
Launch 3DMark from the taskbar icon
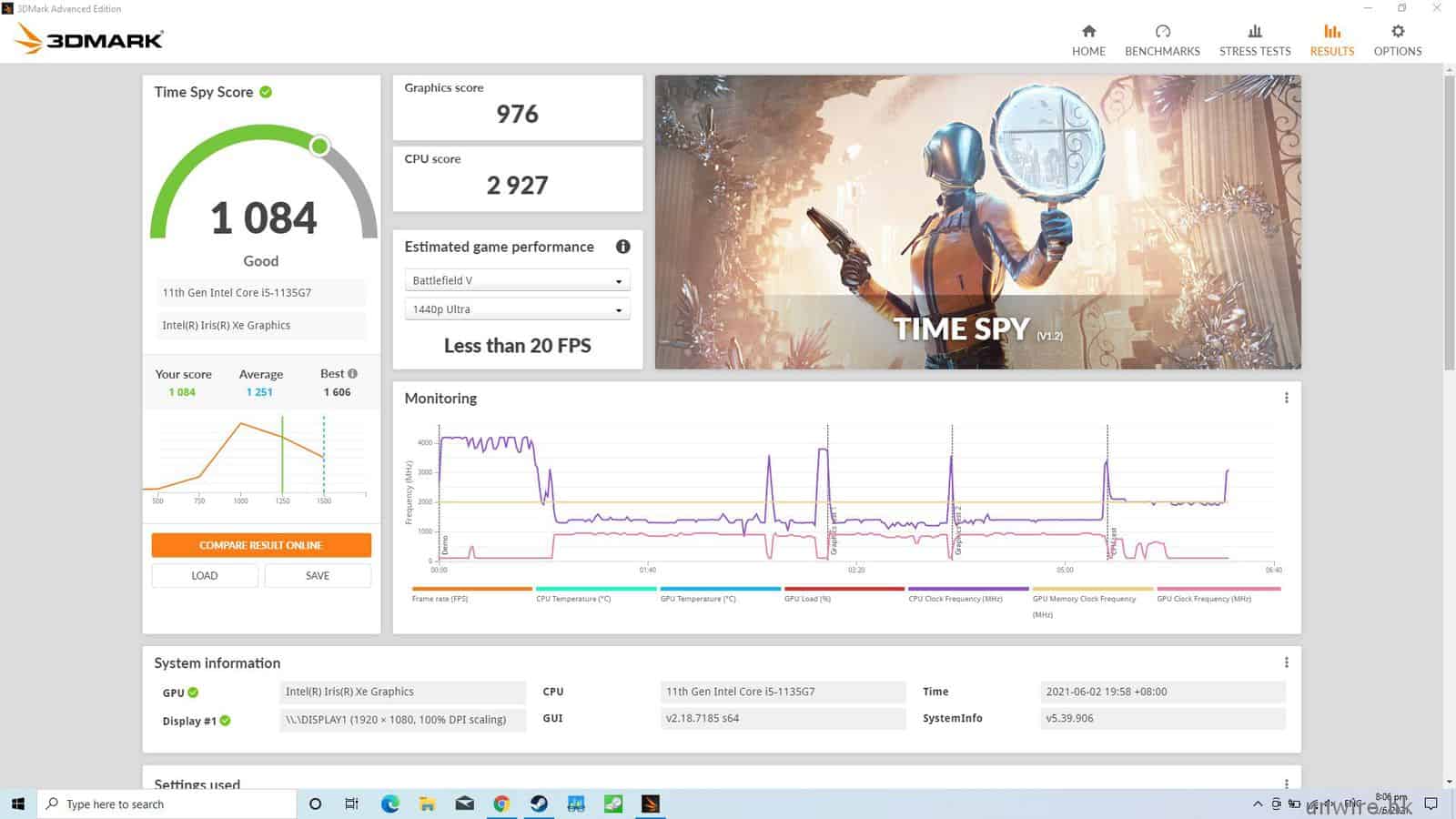[650, 804]
